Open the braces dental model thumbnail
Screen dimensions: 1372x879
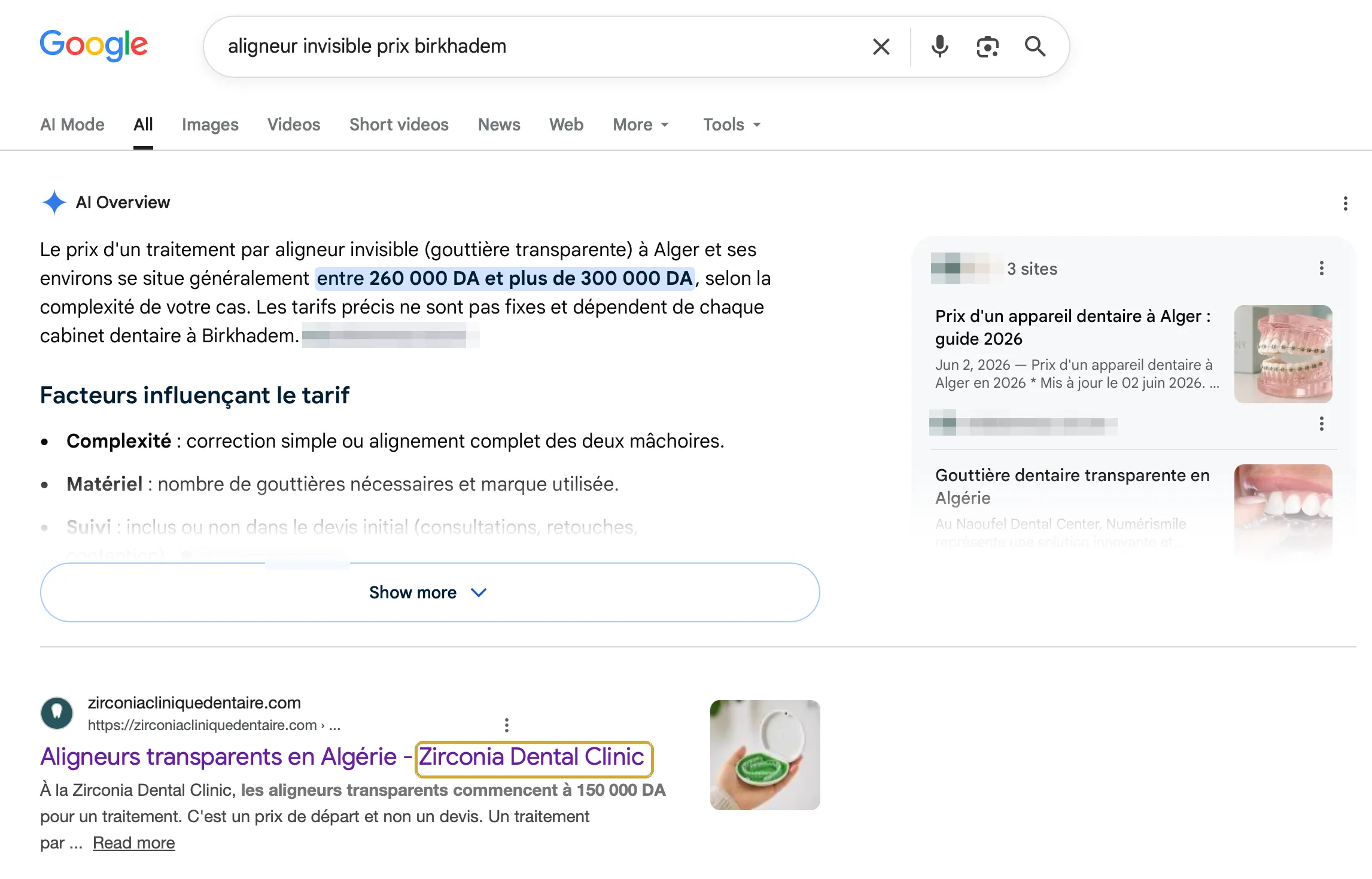pyautogui.click(x=1283, y=354)
